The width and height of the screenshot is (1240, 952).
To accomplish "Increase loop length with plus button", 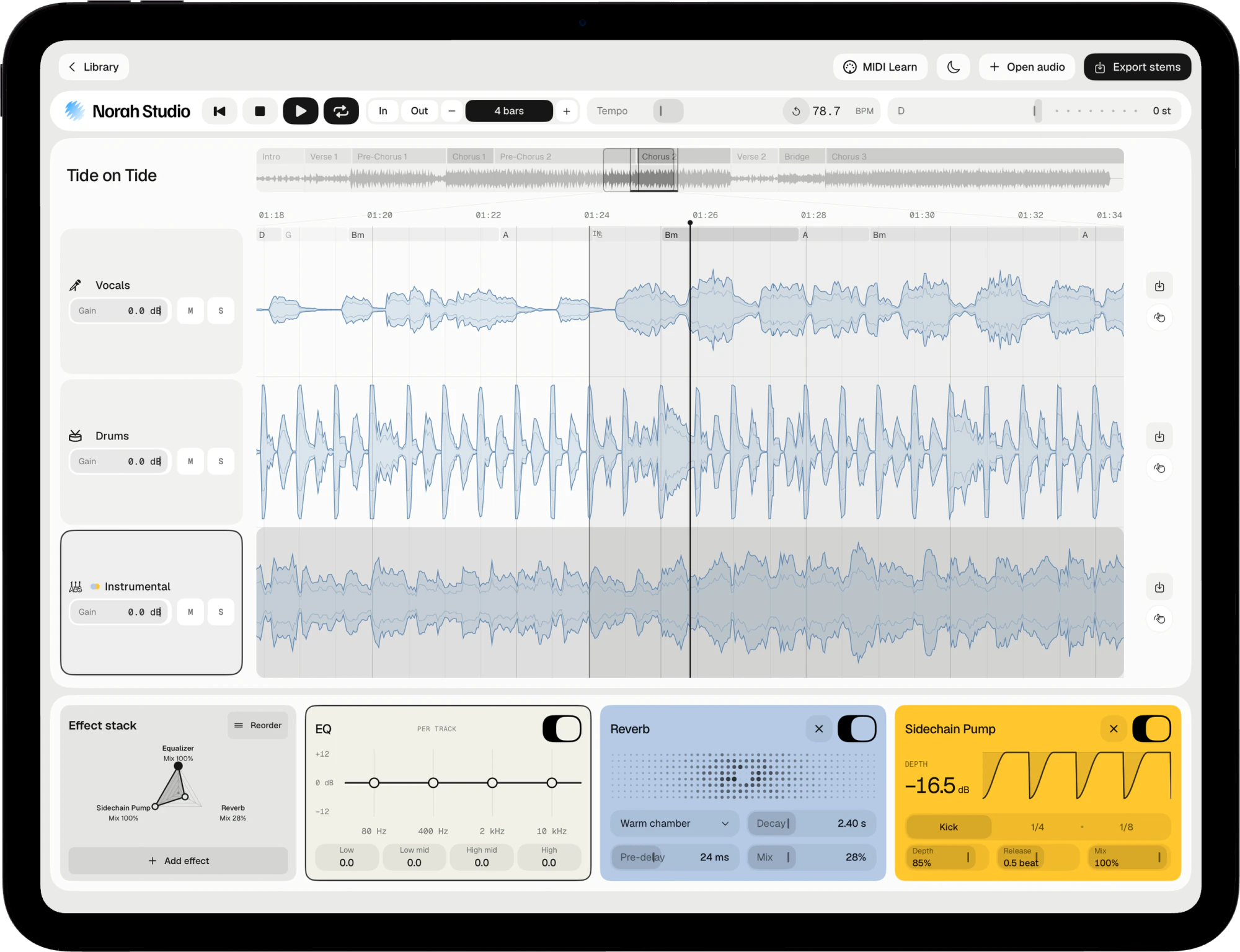I will point(567,111).
